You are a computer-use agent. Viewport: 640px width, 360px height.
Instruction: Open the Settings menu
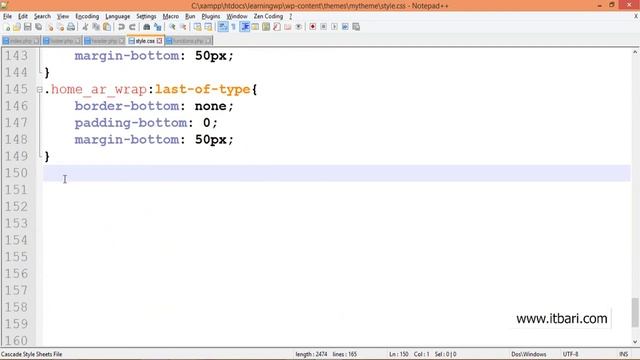[146, 16]
